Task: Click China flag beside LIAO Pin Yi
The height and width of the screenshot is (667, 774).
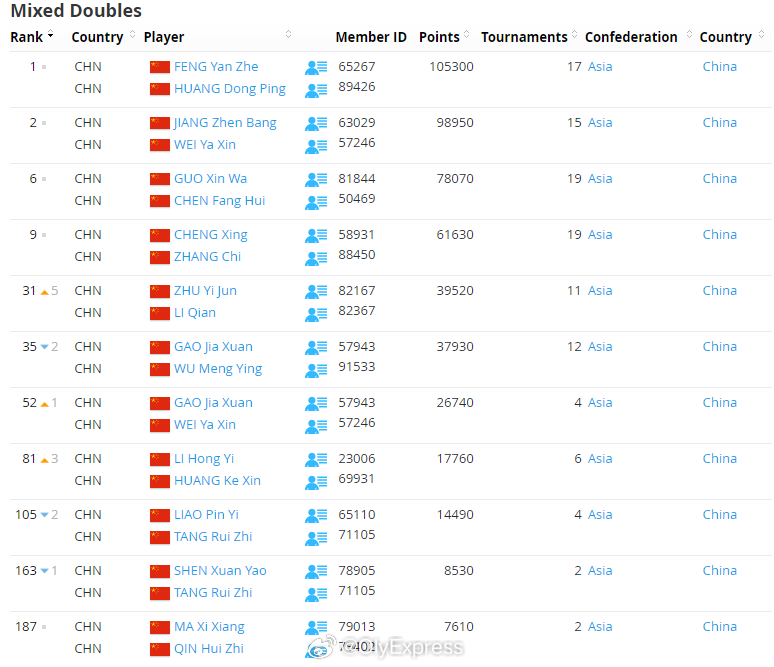Action: click(160, 515)
